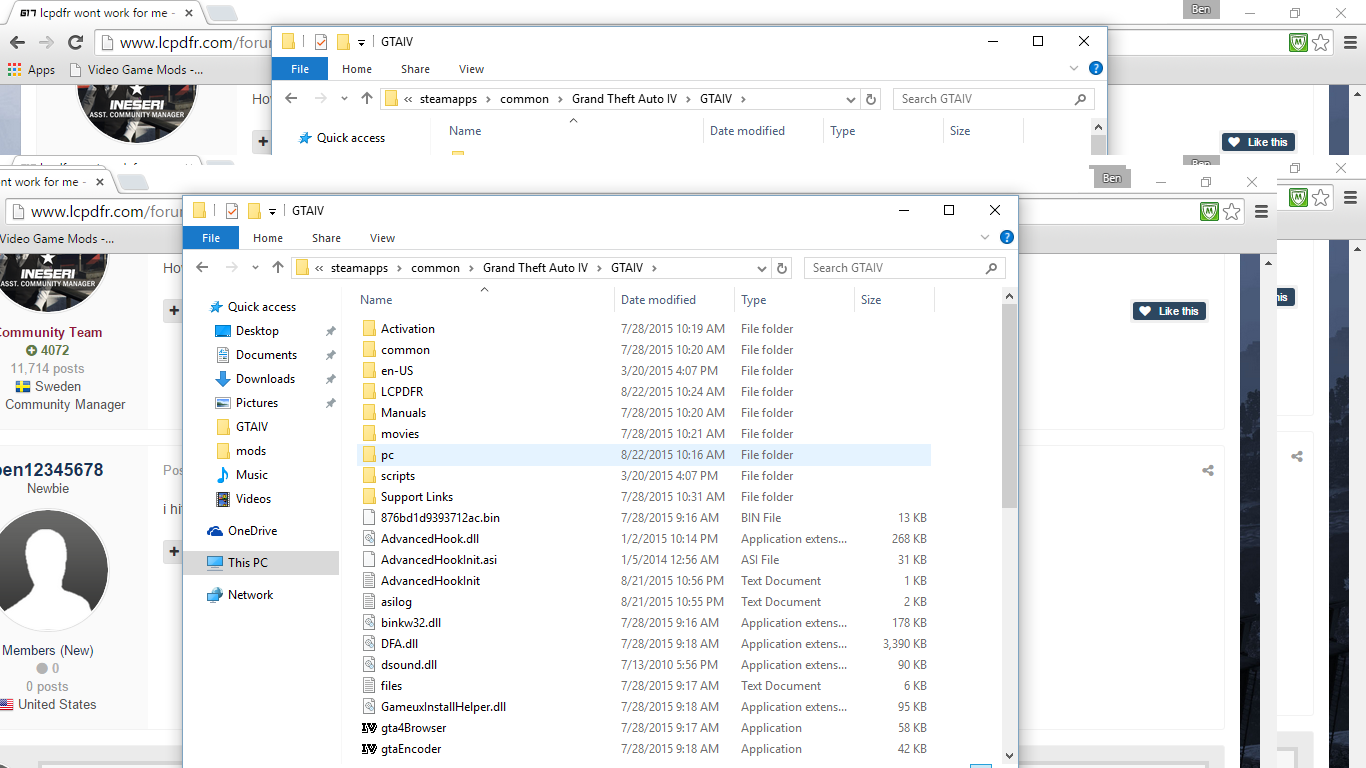Open Customize Quick Access Toolbar dropdown in front window

(x=272, y=212)
